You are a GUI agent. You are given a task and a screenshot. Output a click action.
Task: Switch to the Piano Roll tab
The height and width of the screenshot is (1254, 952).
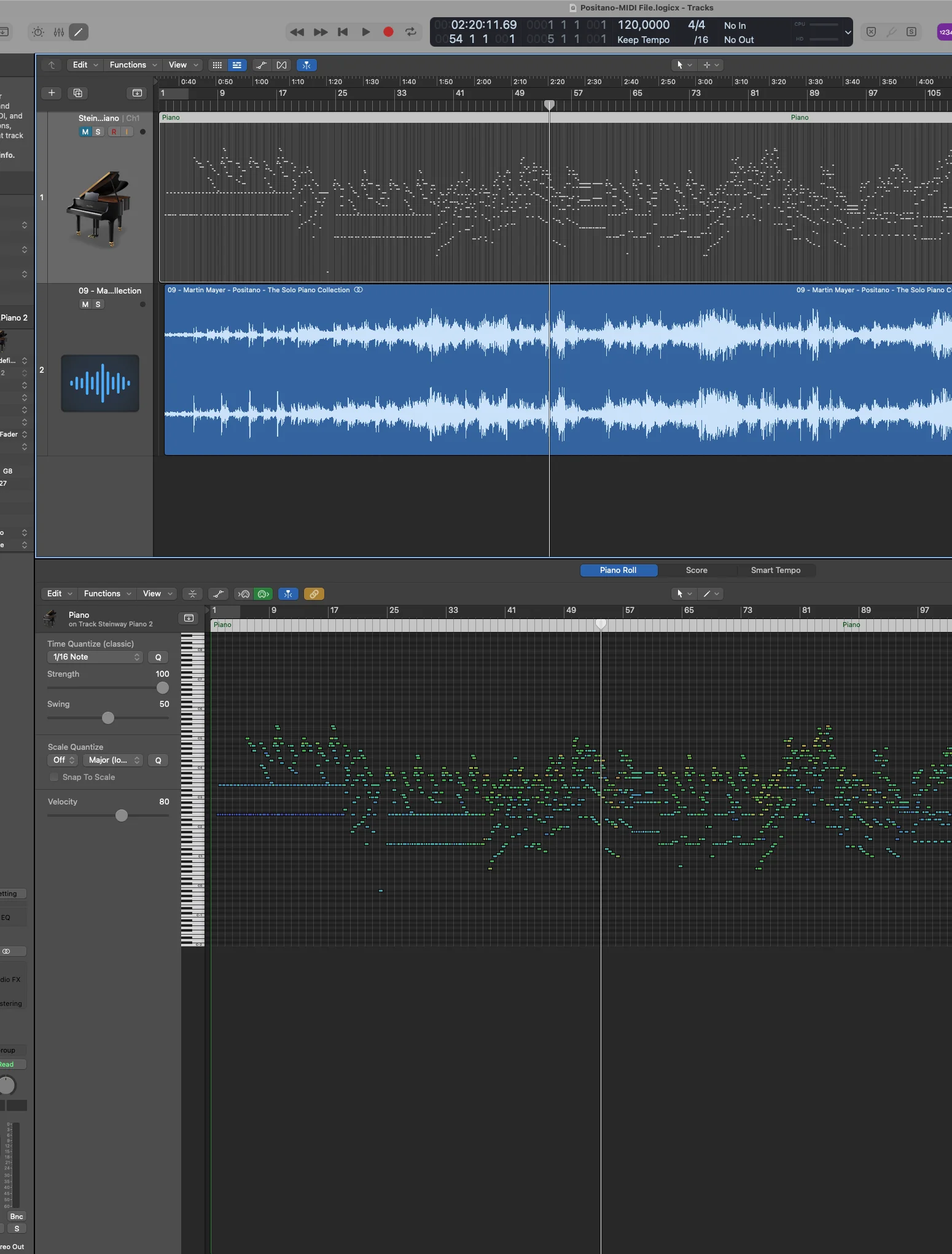click(618, 571)
